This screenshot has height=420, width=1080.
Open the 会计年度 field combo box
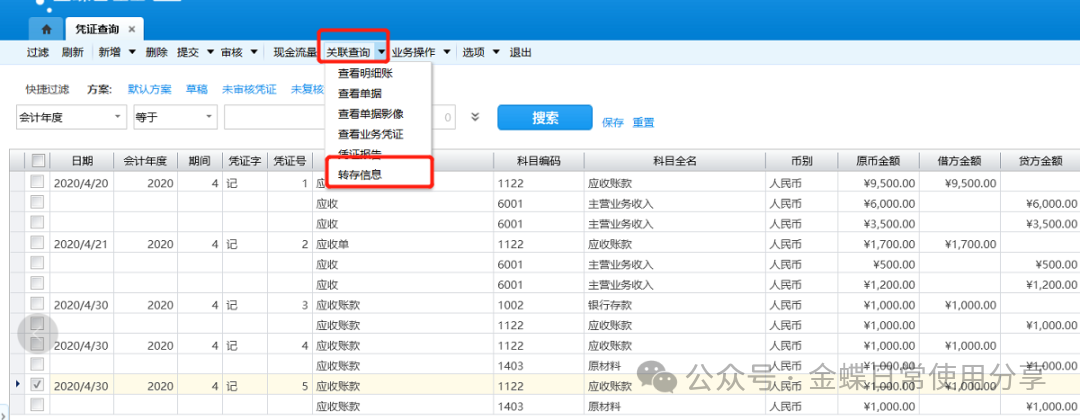72,118
